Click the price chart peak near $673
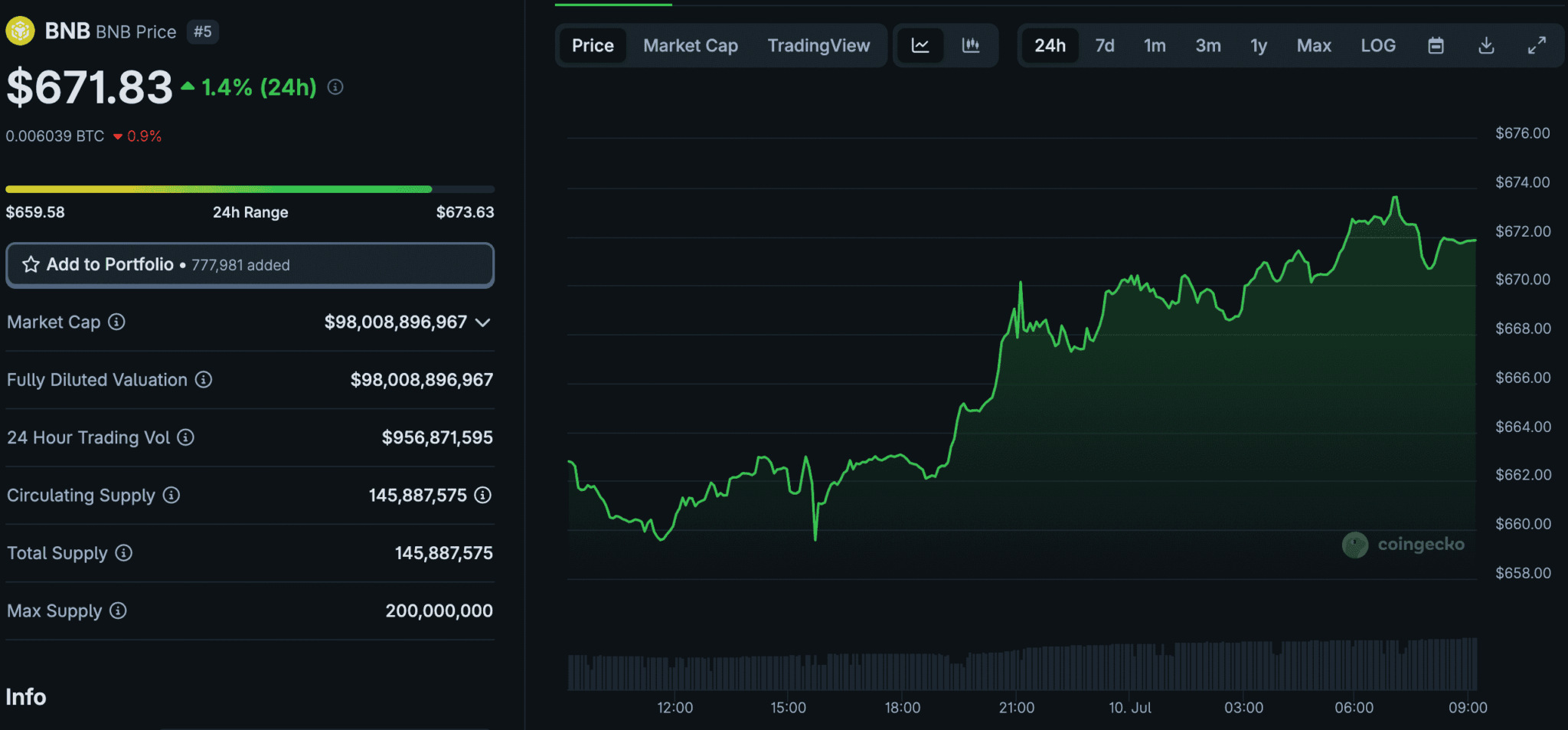Viewport: 1568px width, 730px height. (1396, 198)
